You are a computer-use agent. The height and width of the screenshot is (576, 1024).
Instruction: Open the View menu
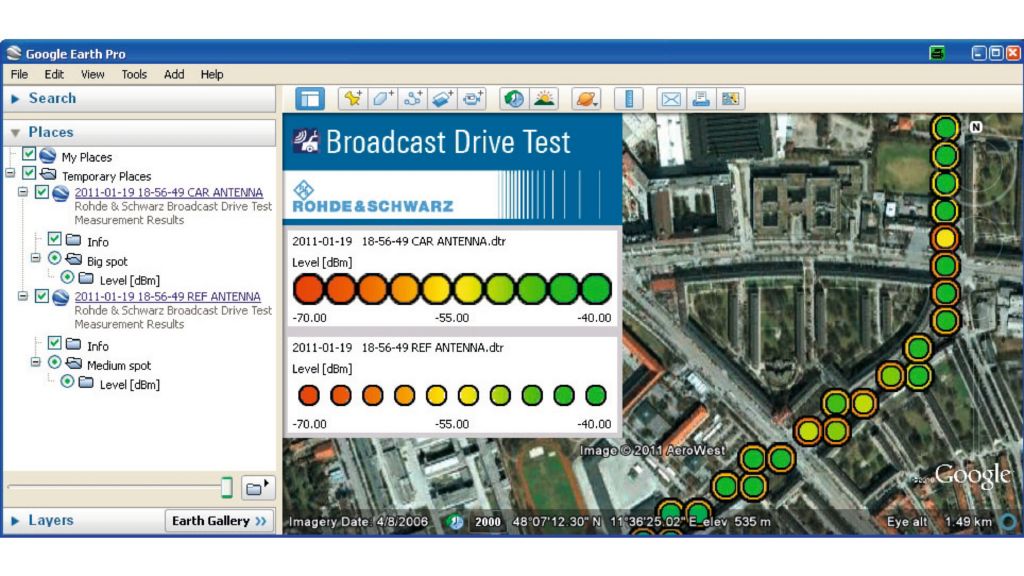[92, 74]
